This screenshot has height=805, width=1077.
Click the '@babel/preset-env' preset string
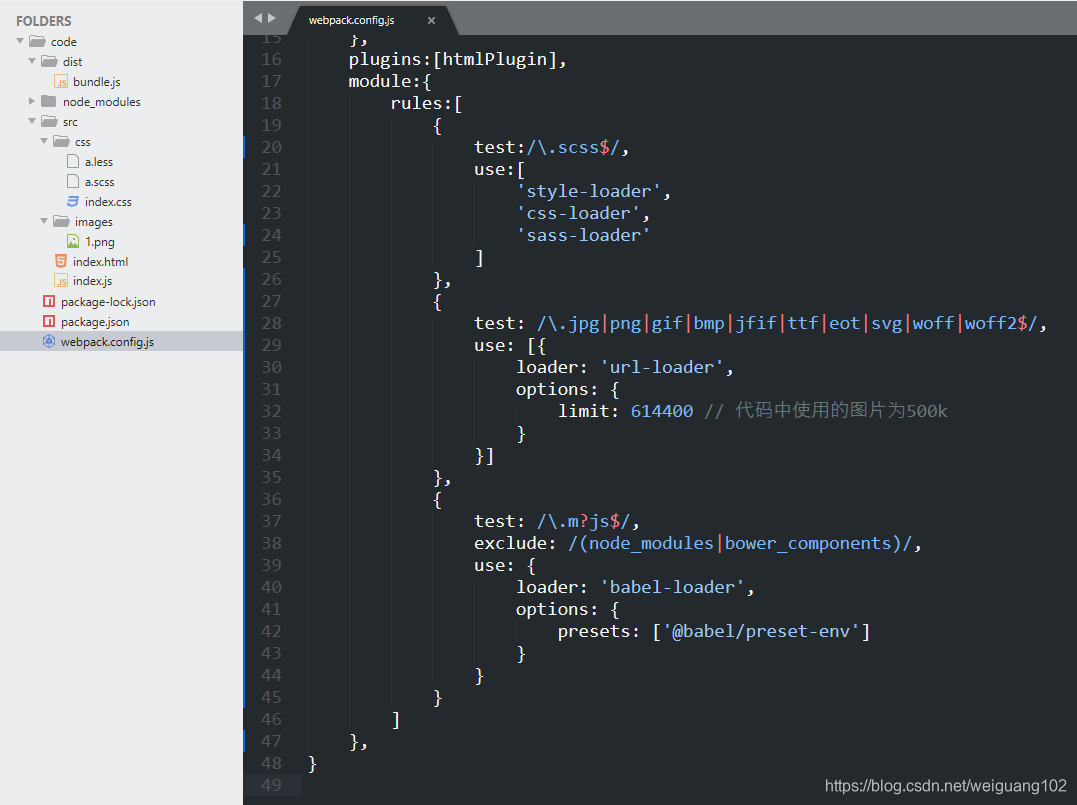[761, 631]
